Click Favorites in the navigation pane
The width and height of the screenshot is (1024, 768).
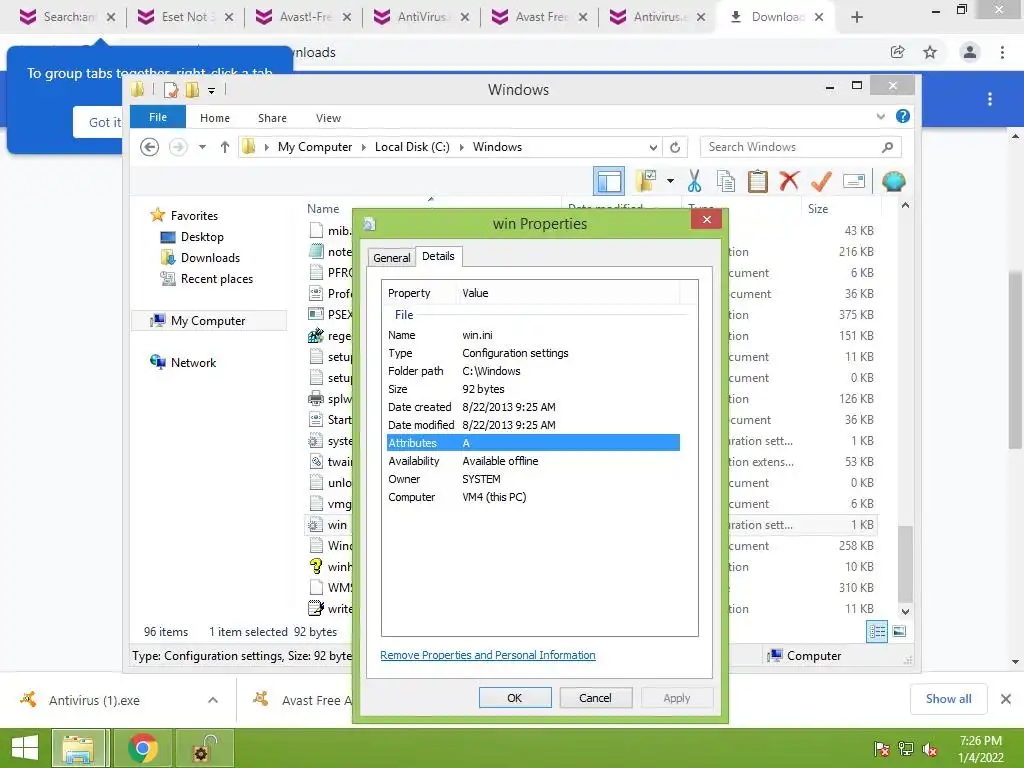(194, 216)
